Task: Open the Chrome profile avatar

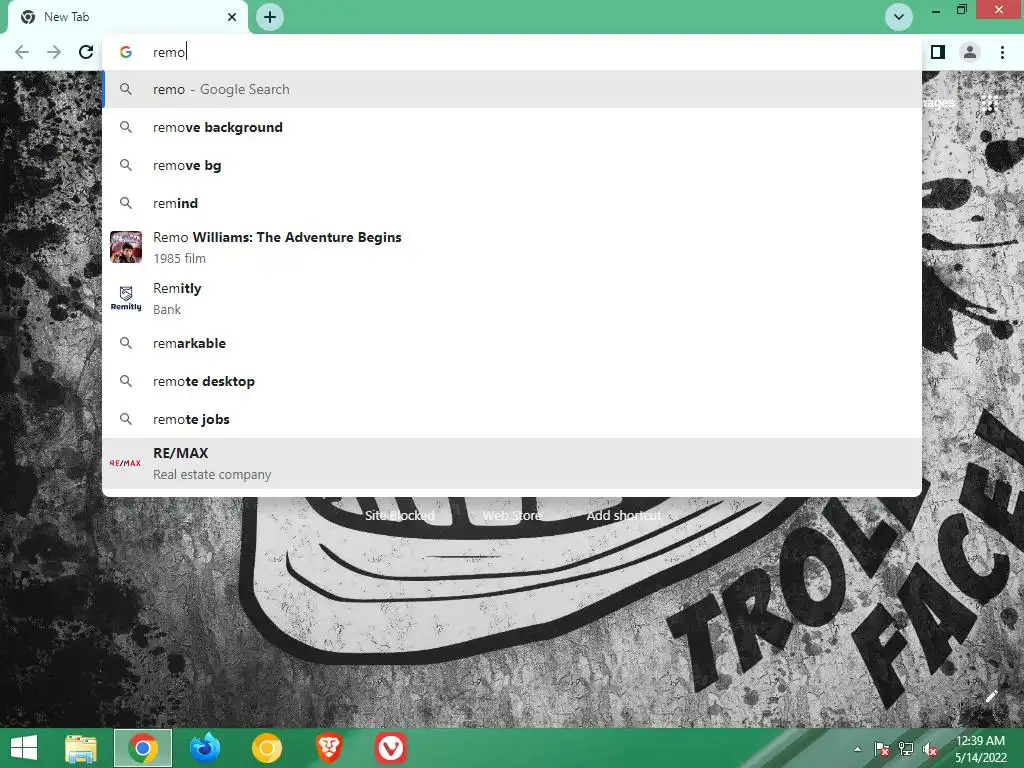Action: pyautogui.click(x=970, y=52)
